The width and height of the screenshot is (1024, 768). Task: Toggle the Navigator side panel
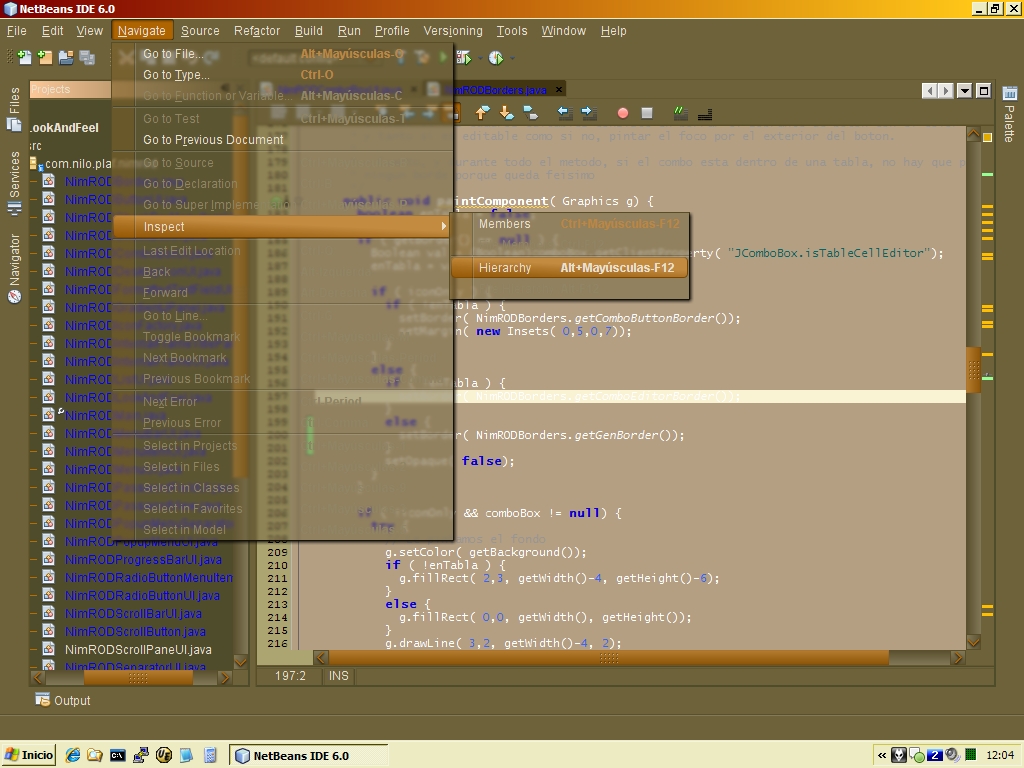[14, 267]
